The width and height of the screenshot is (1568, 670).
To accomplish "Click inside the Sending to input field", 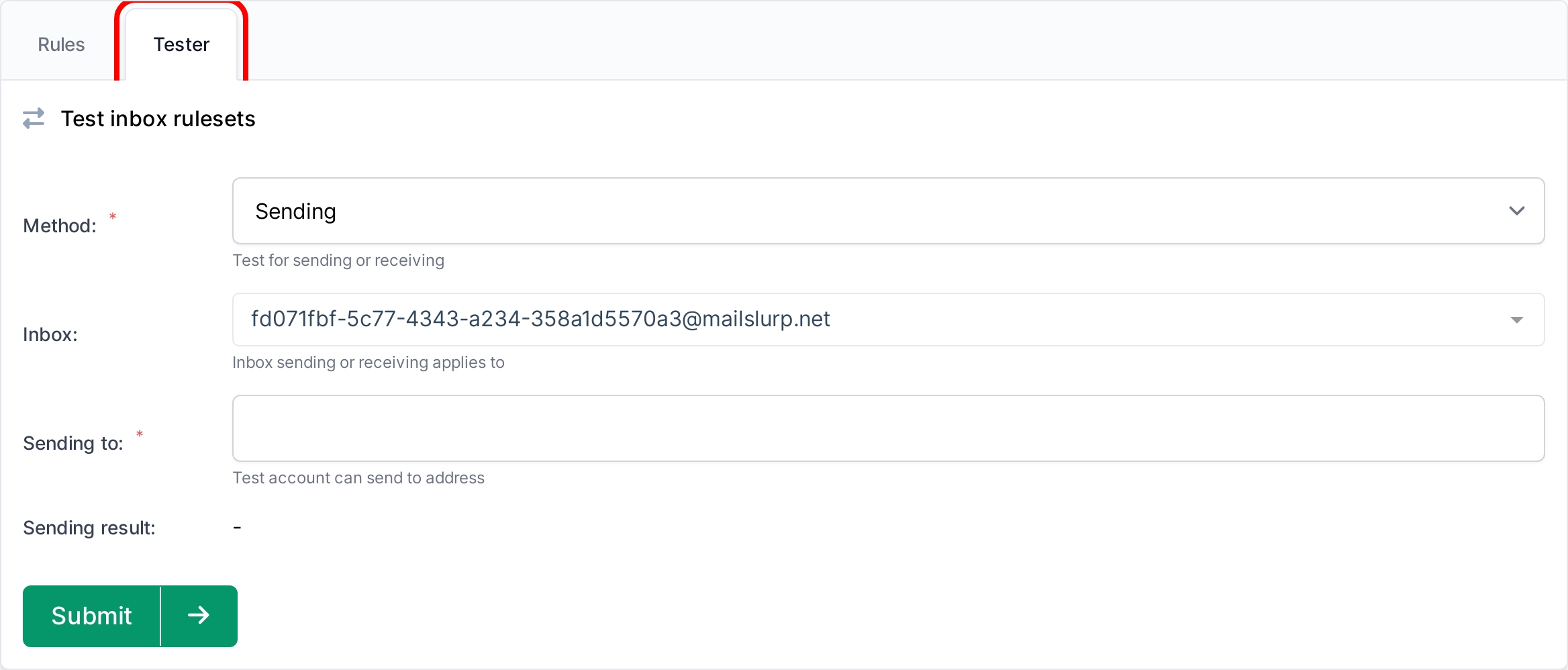I will point(805,428).
